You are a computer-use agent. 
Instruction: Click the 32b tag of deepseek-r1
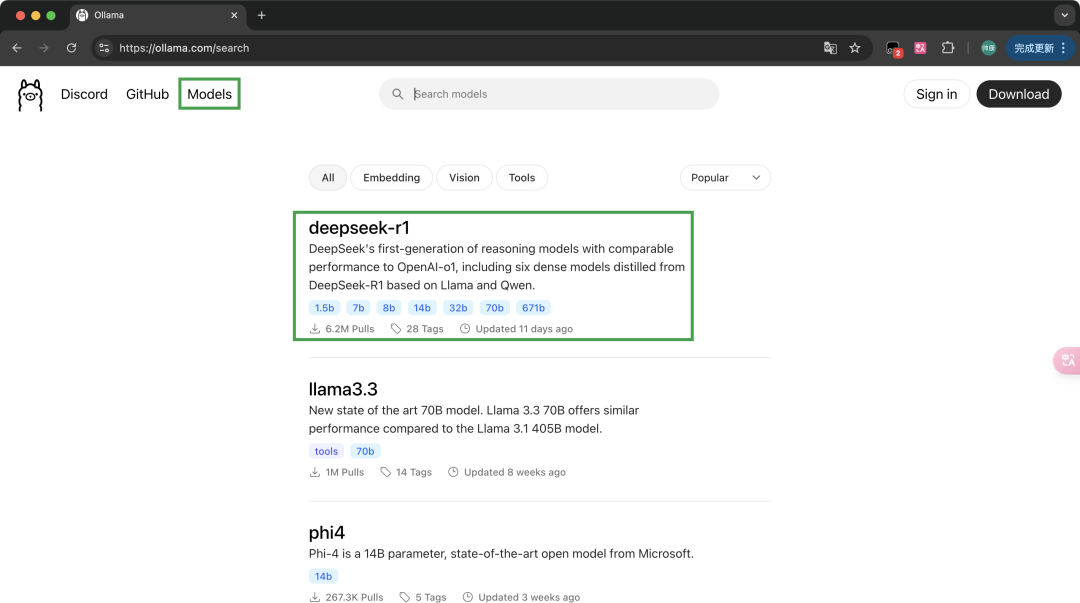point(458,308)
